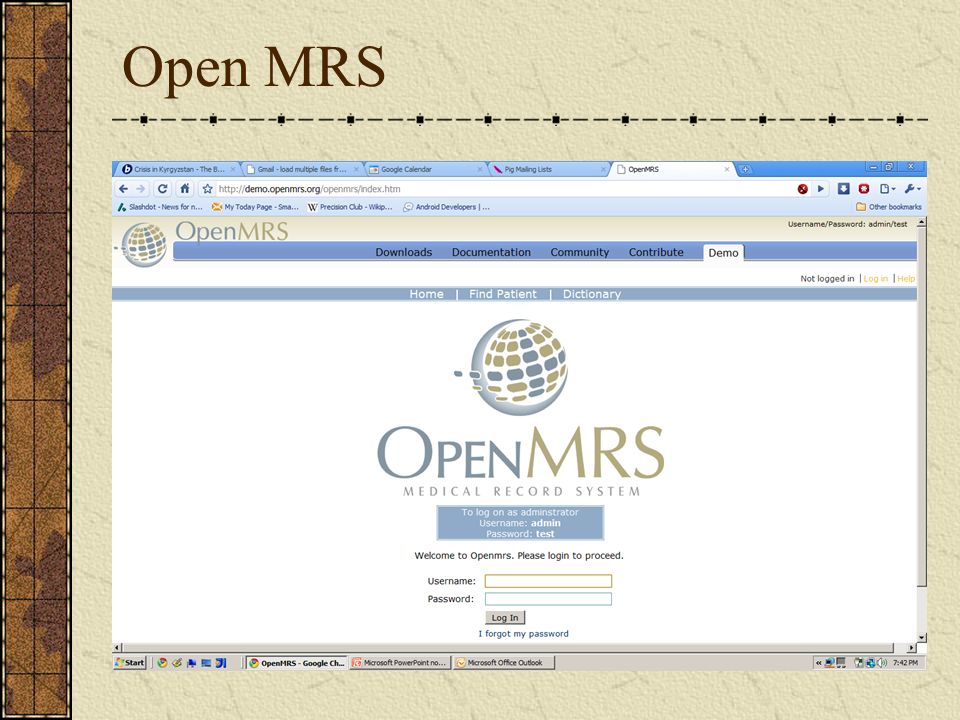Click the OpenMRS Google Chrome taskbar button
The image size is (960, 720).
tap(298, 662)
